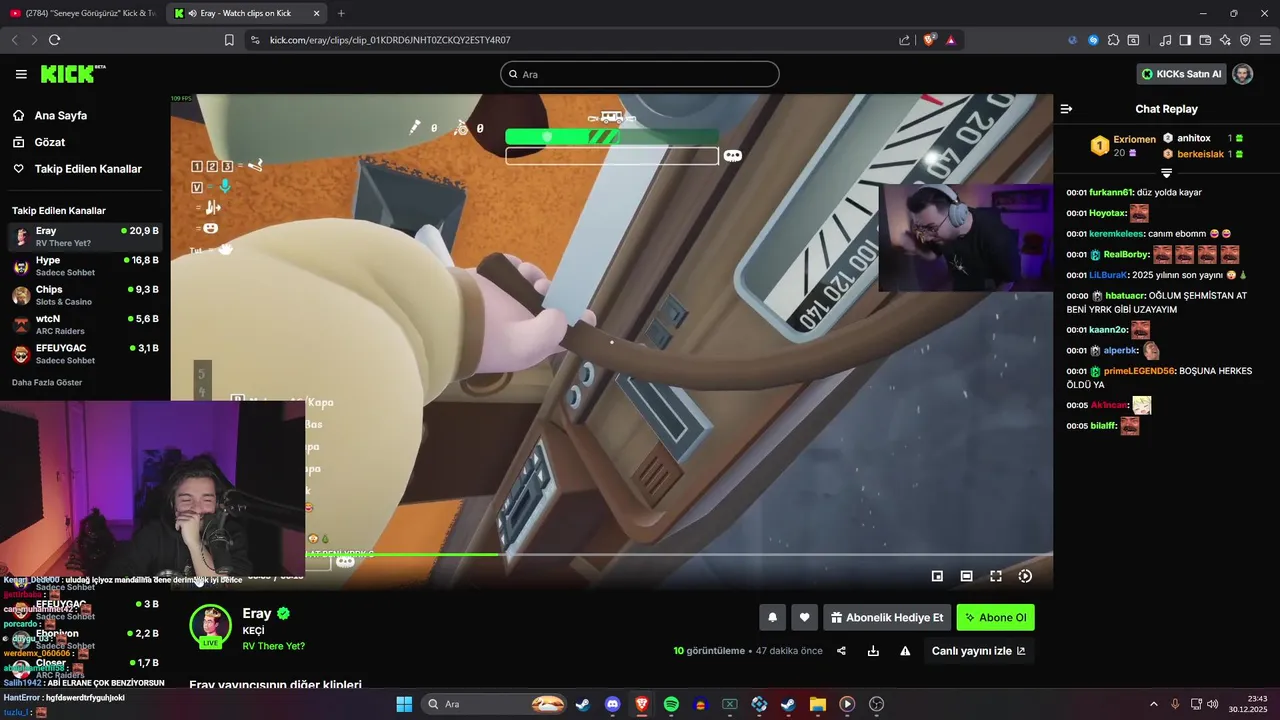Open the browser main menu
Viewport: 1280px width, 720px height.
tap(1265, 40)
